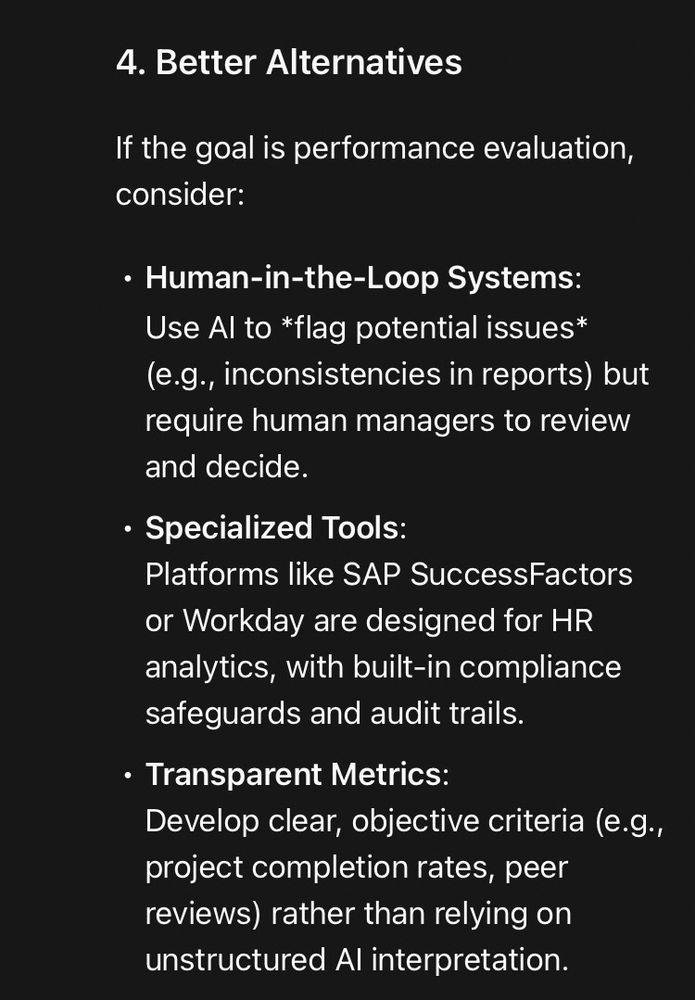Click the bullet dot before Specialized Tools
The width and height of the screenshot is (695, 1000).
pyautogui.click(x=128, y=529)
